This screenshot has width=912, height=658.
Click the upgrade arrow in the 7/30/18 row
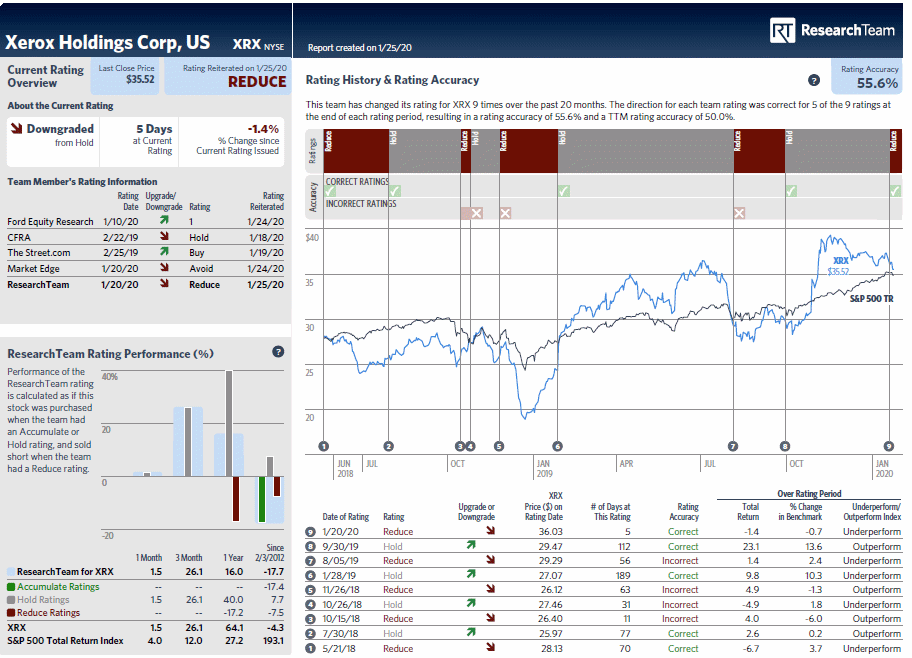click(471, 632)
